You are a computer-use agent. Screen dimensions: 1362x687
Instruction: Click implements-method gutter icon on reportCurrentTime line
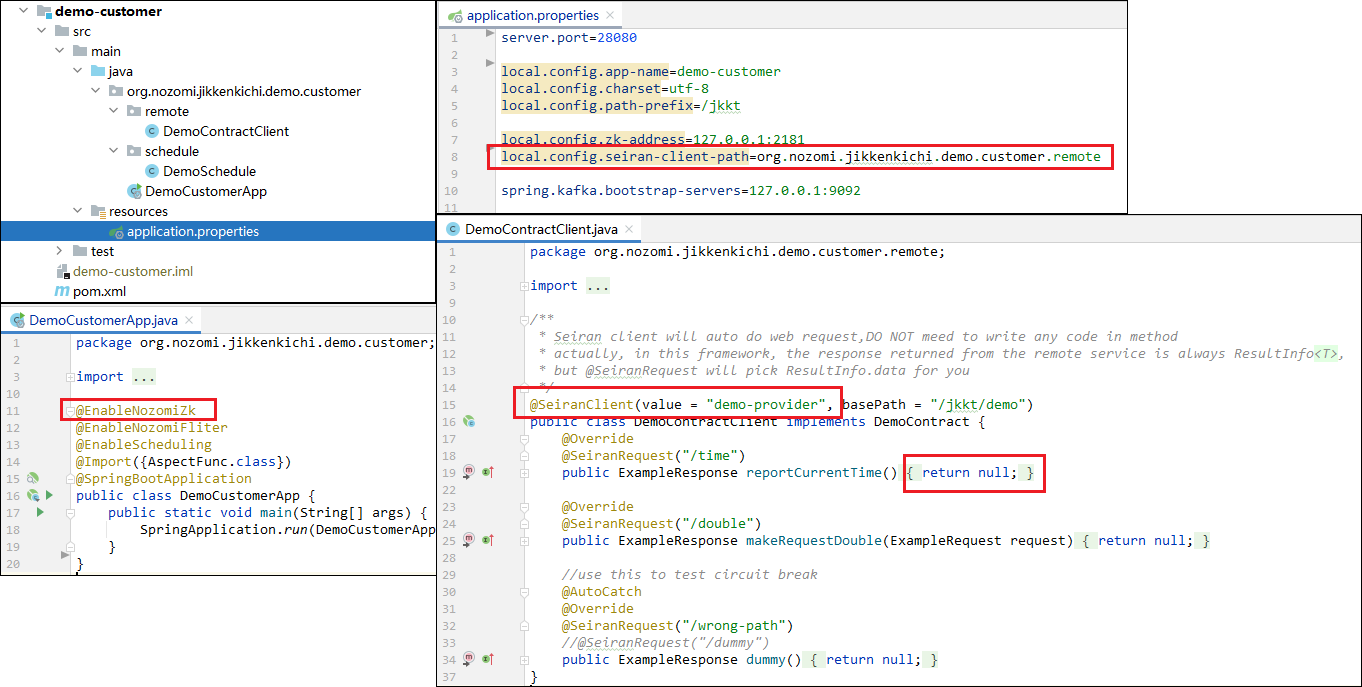point(489,472)
